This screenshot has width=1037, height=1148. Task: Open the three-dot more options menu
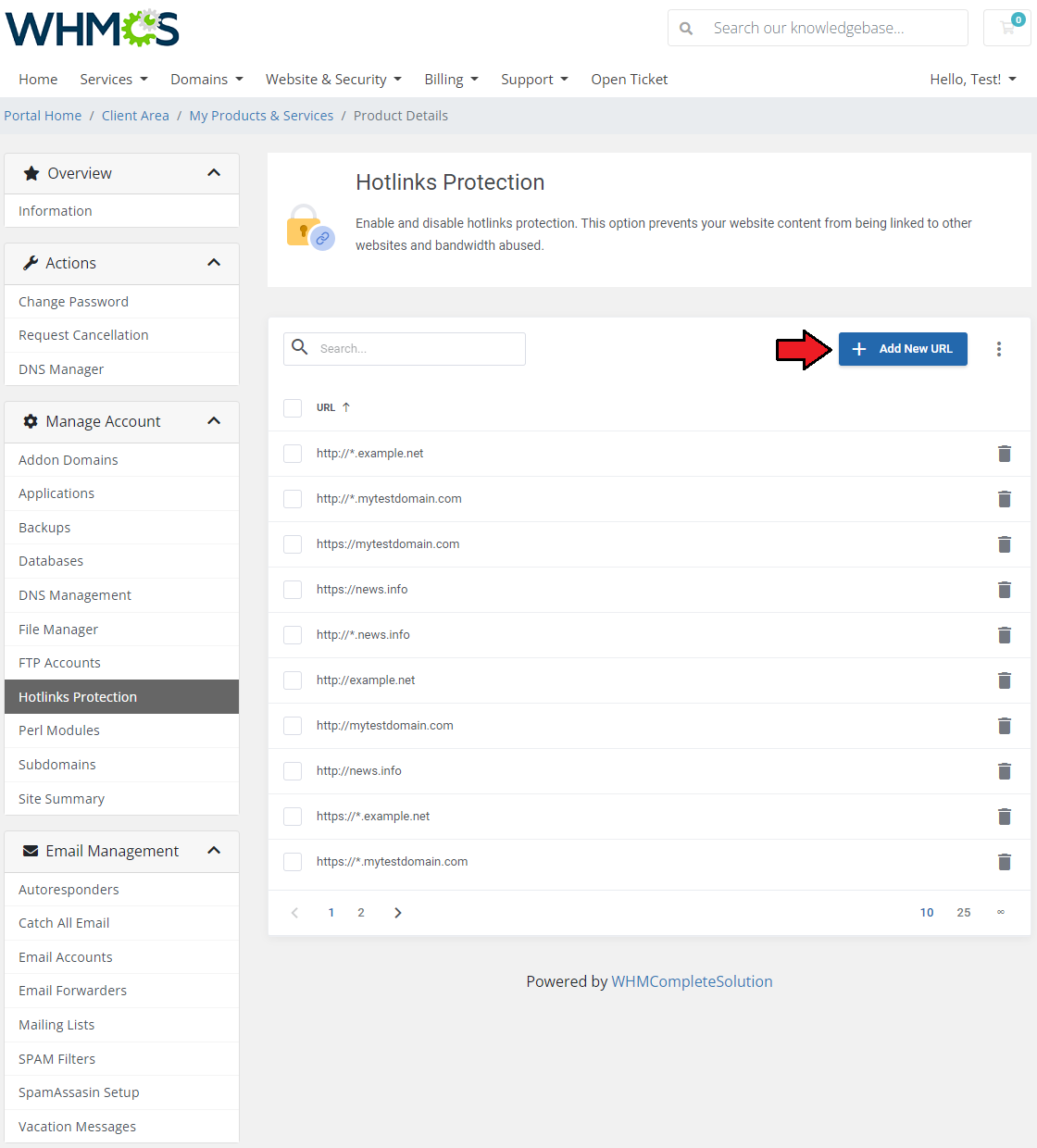(x=999, y=349)
